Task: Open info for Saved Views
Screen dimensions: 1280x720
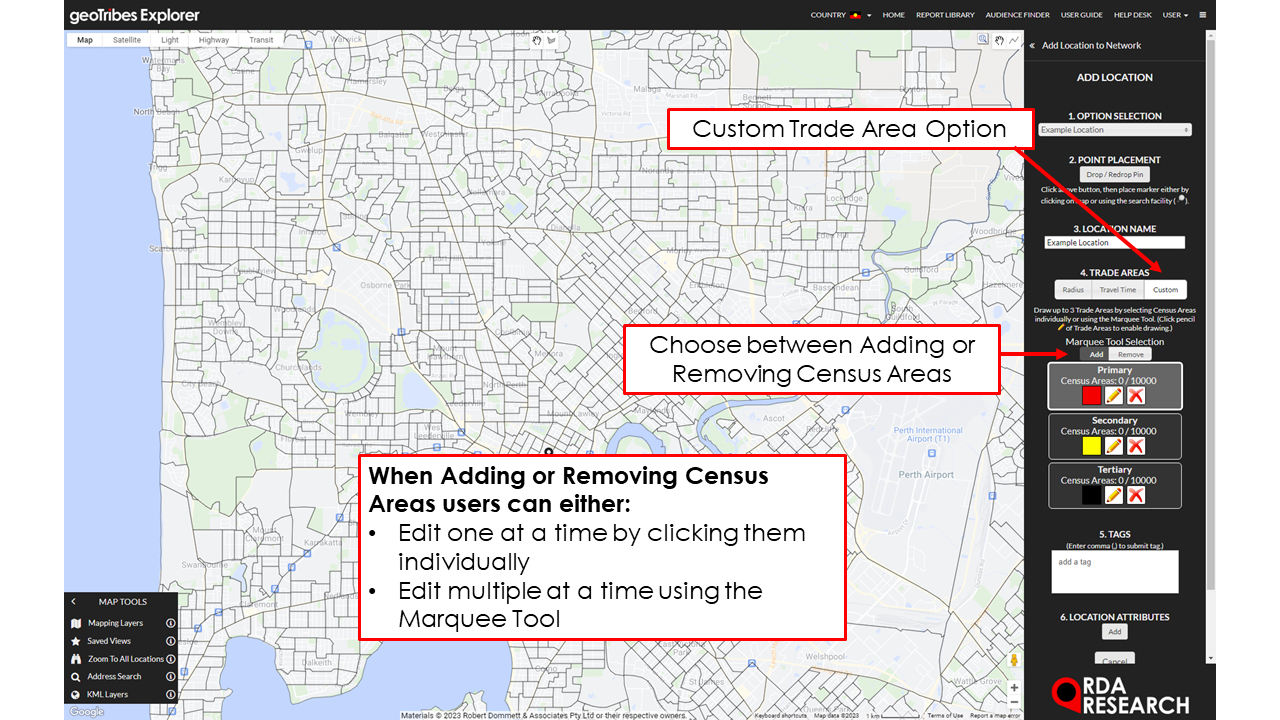Action: click(170, 641)
